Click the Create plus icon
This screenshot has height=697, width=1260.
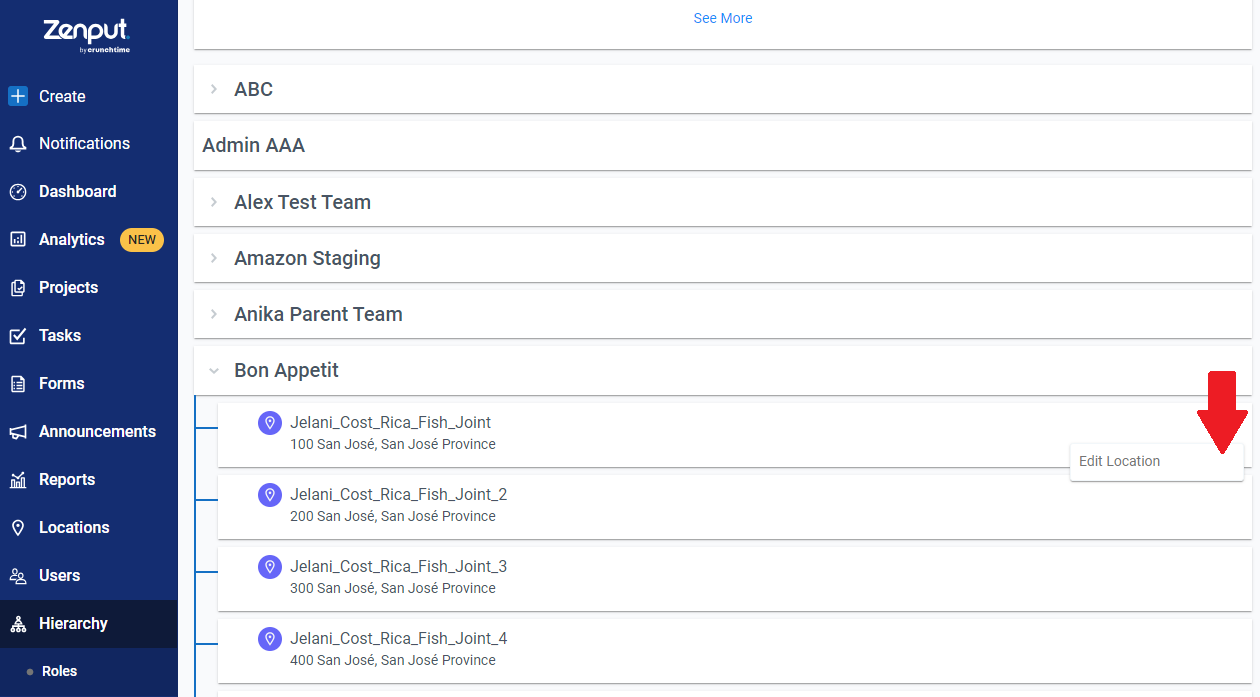(18, 96)
